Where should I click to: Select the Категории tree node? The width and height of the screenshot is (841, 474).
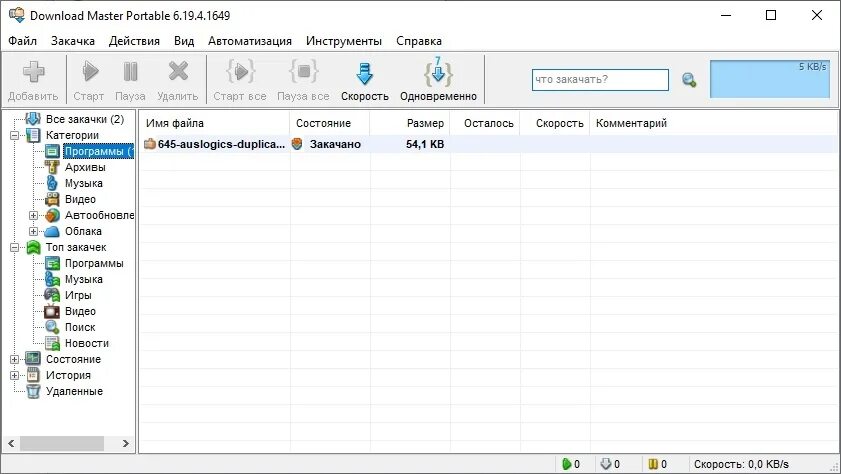pyautogui.click(x=72, y=135)
